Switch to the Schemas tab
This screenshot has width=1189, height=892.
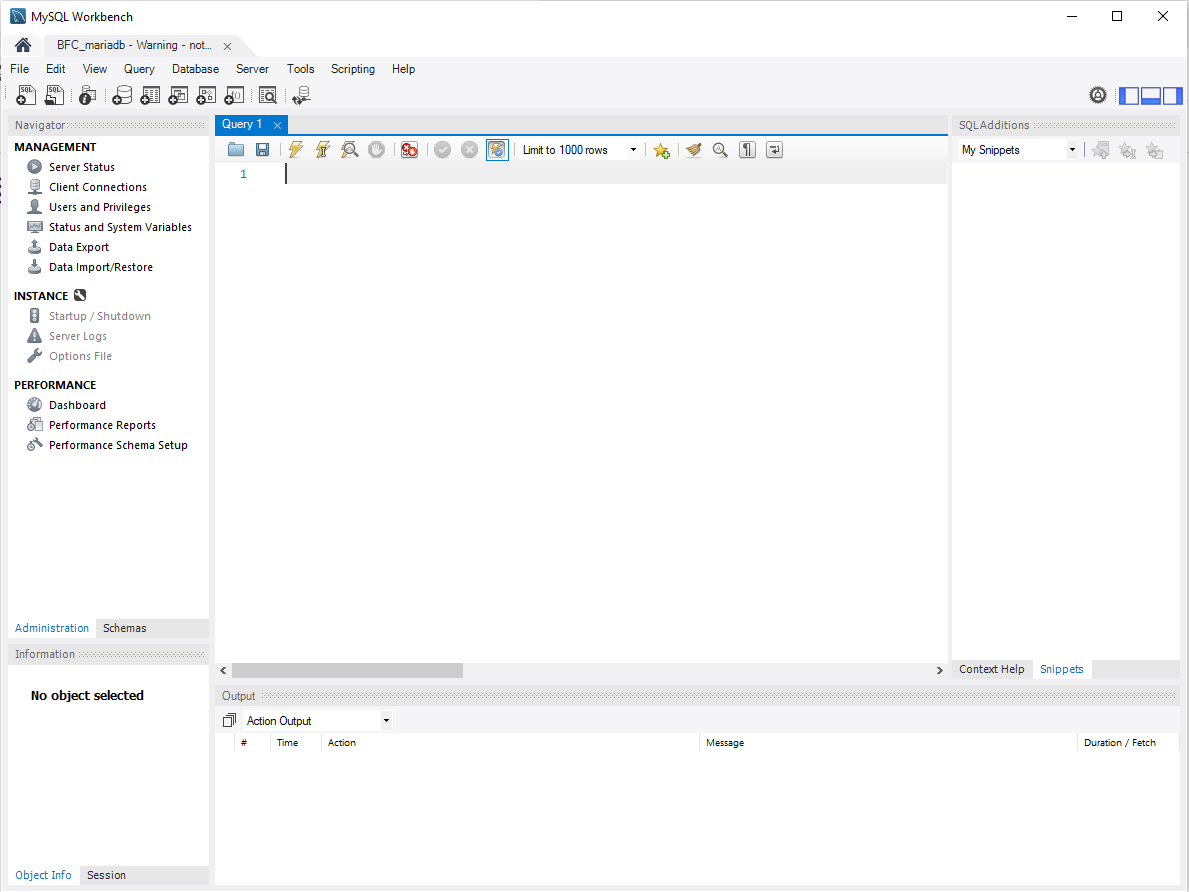click(x=125, y=628)
